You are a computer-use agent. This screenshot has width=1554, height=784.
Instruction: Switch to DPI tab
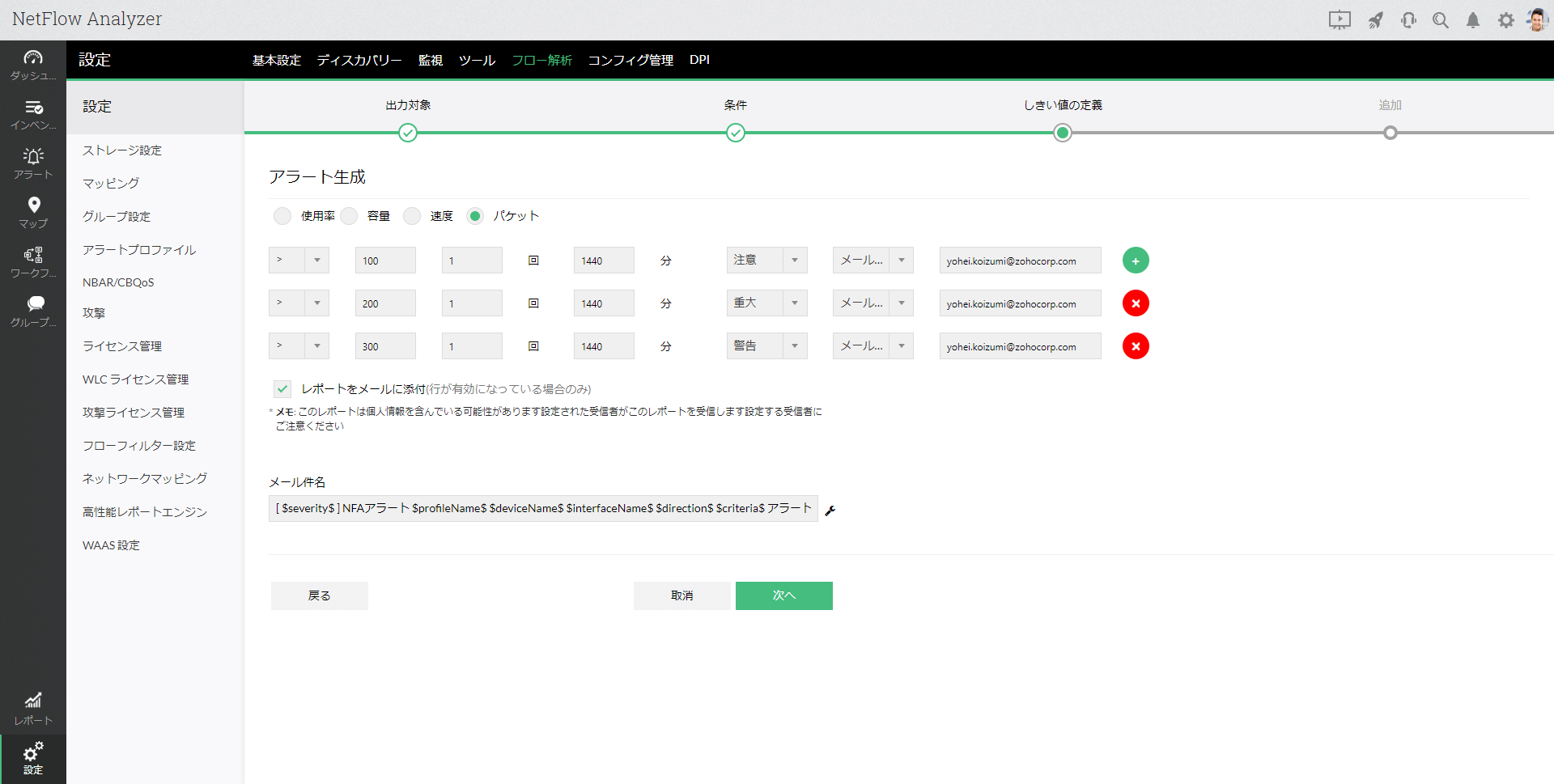(x=699, y=60)
